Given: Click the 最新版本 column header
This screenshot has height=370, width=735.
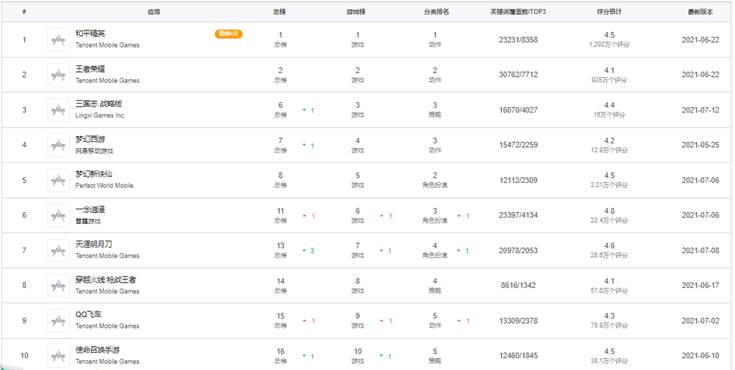Looking at the screenshot, I should coord(700,12).
